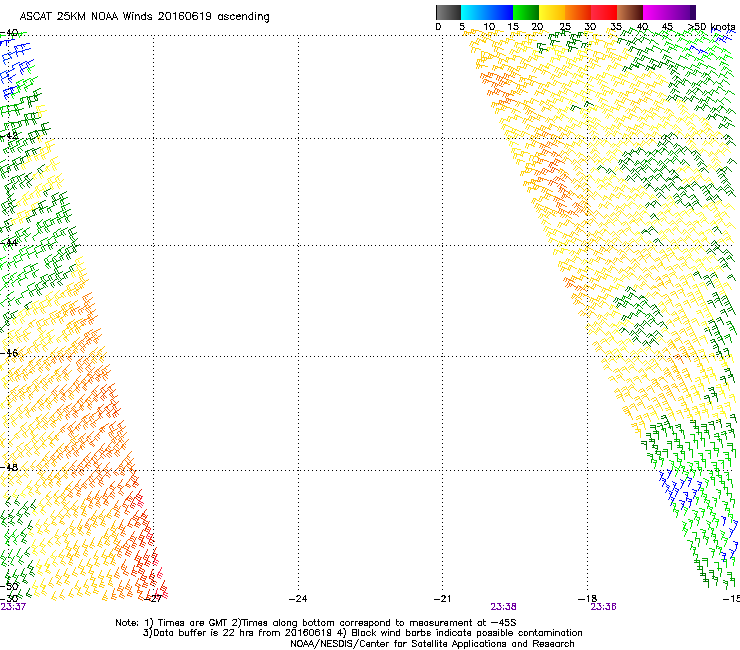
Task: Click the '-46' latitude axis label
Action: click(x=9, y=353)
